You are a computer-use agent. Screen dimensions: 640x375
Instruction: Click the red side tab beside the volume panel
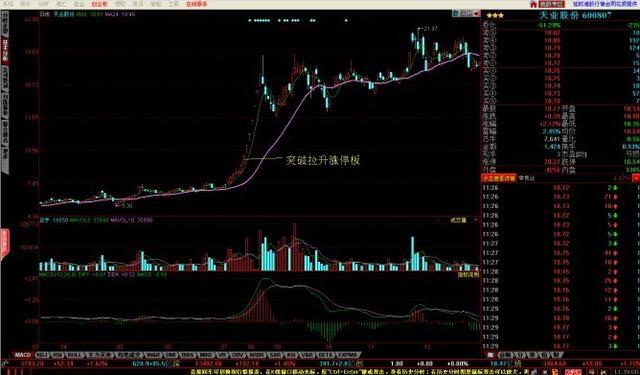point(4,244)
